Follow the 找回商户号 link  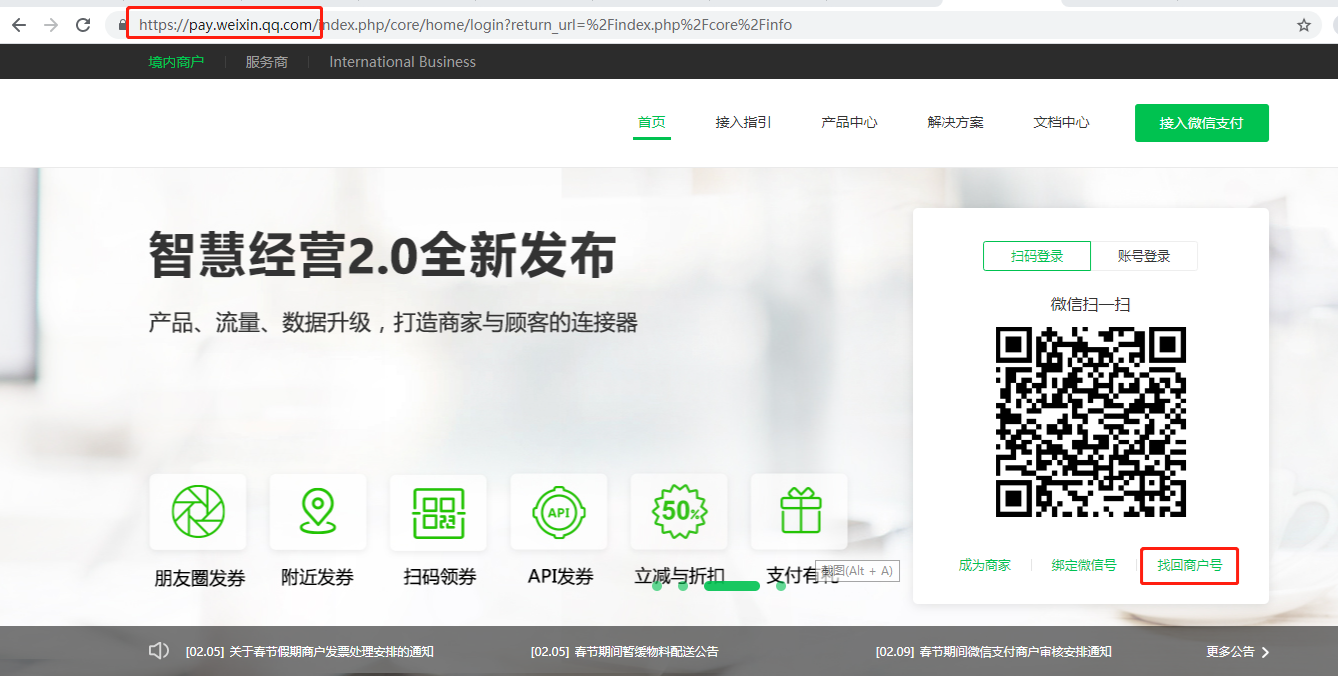1190,565
